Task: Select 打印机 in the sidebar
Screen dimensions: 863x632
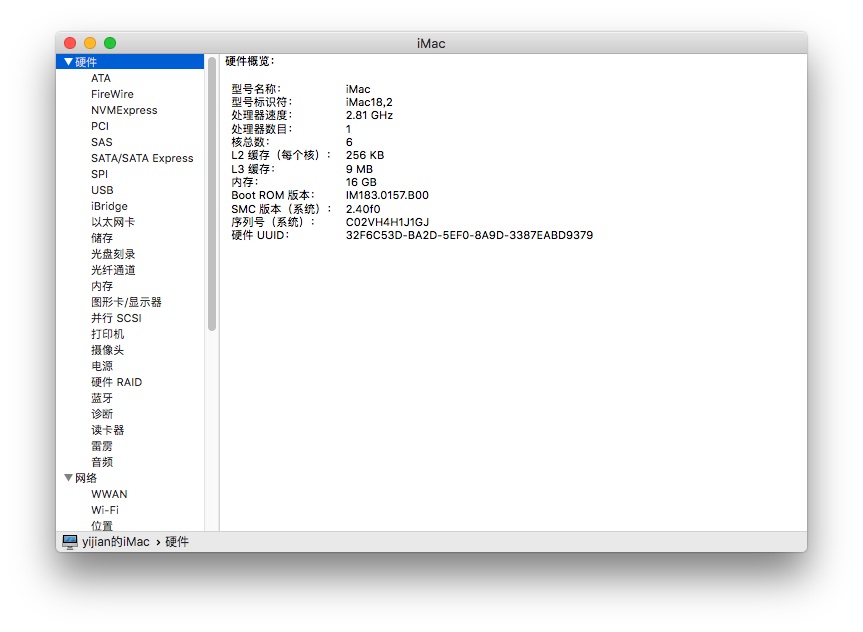Action: [107, 334]
